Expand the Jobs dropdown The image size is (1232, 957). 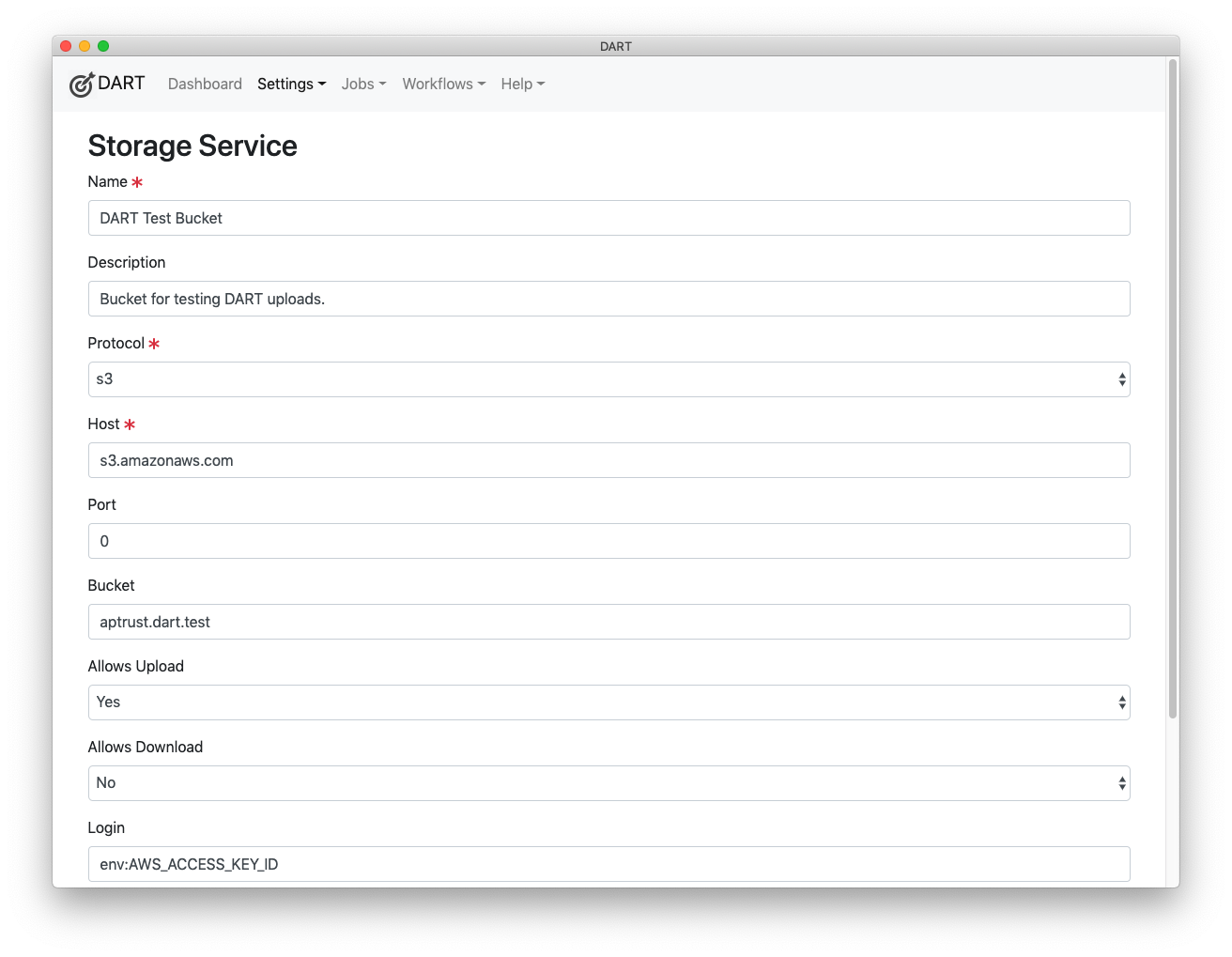pyautogui.click(x=359, y=84)
